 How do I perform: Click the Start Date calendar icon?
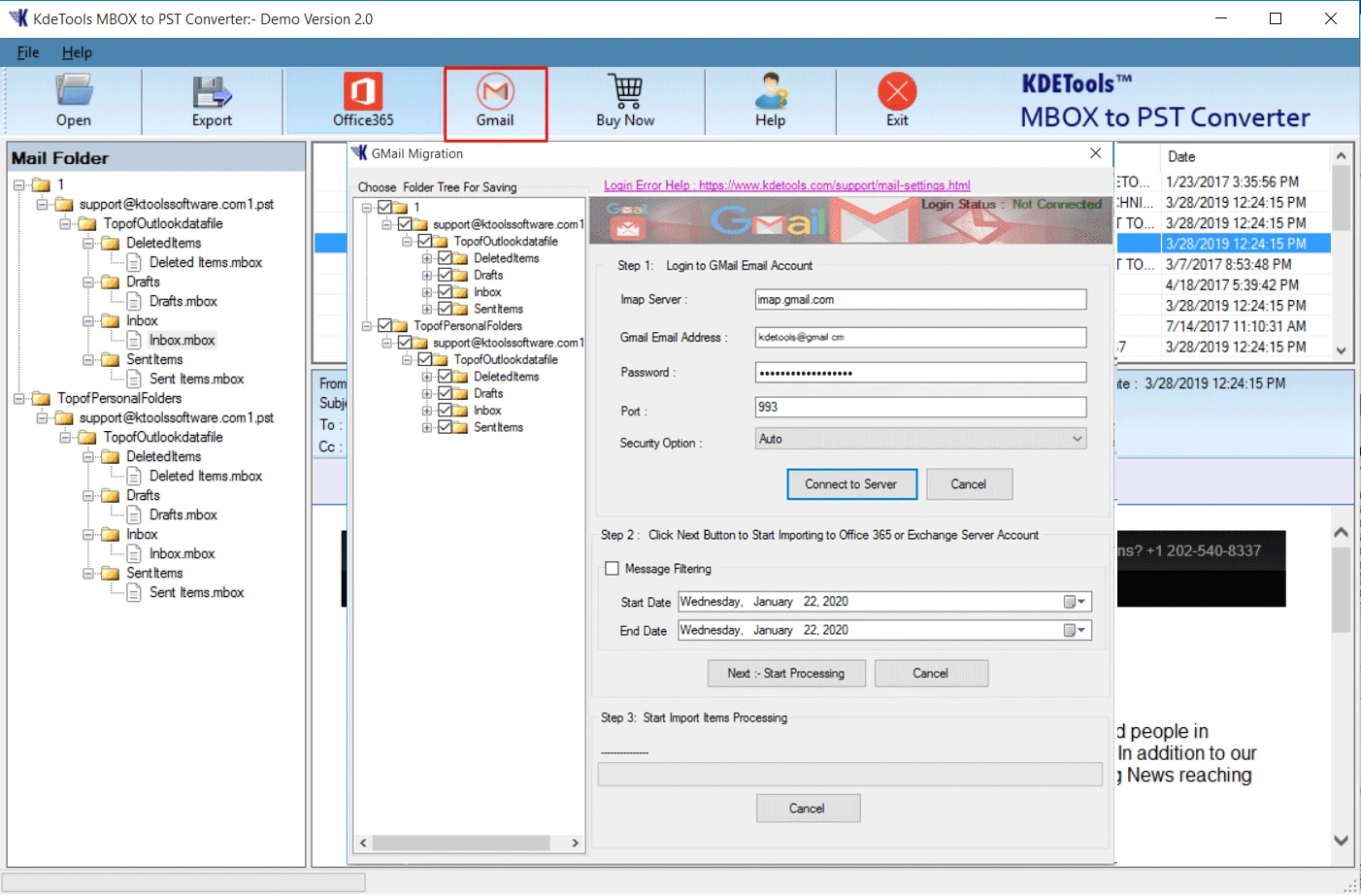pos(1069,602)
